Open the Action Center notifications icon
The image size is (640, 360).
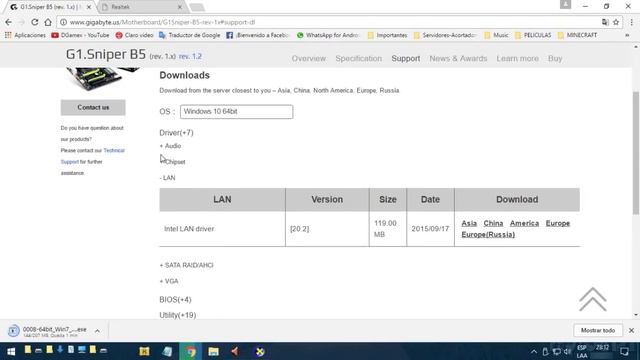pyautogui.click(x=624, y=351)
